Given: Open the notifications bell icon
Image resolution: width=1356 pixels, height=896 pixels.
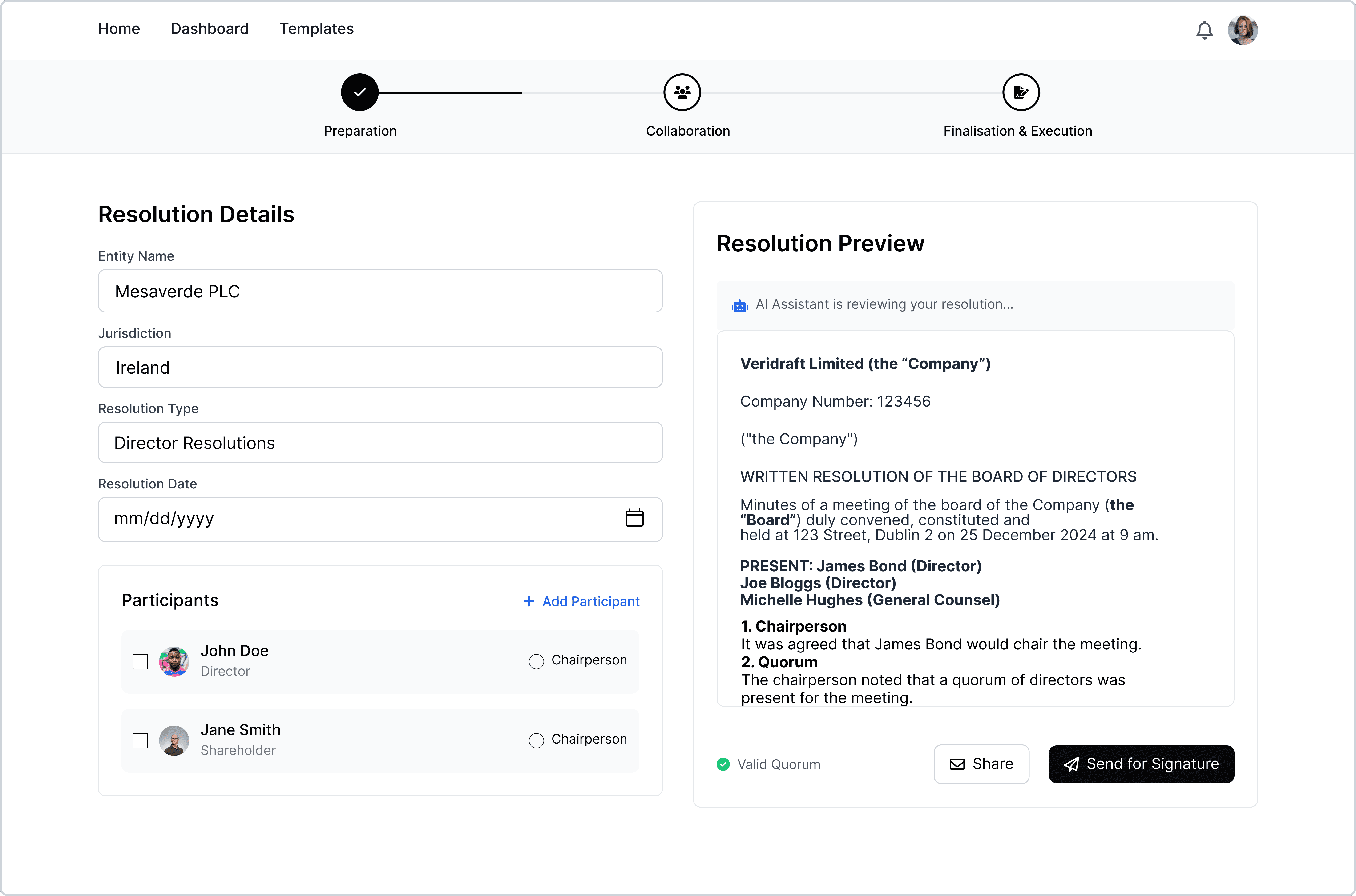Looking at the screenshot, I should [x=1204, y=30].
